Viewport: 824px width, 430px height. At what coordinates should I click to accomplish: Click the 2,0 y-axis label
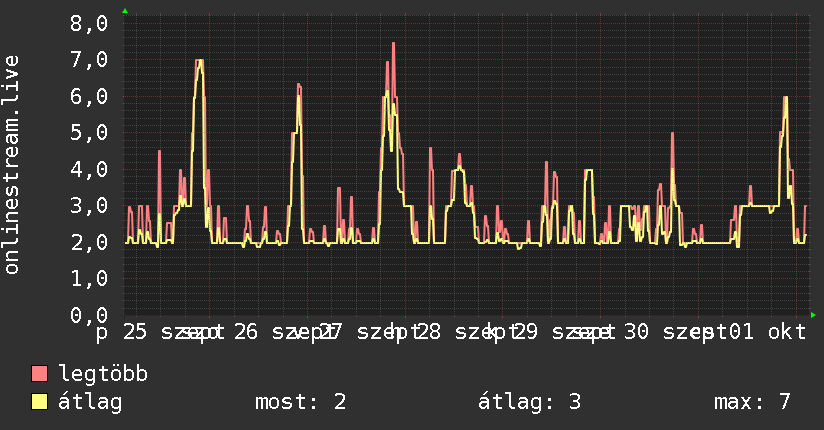click(89, 243)
